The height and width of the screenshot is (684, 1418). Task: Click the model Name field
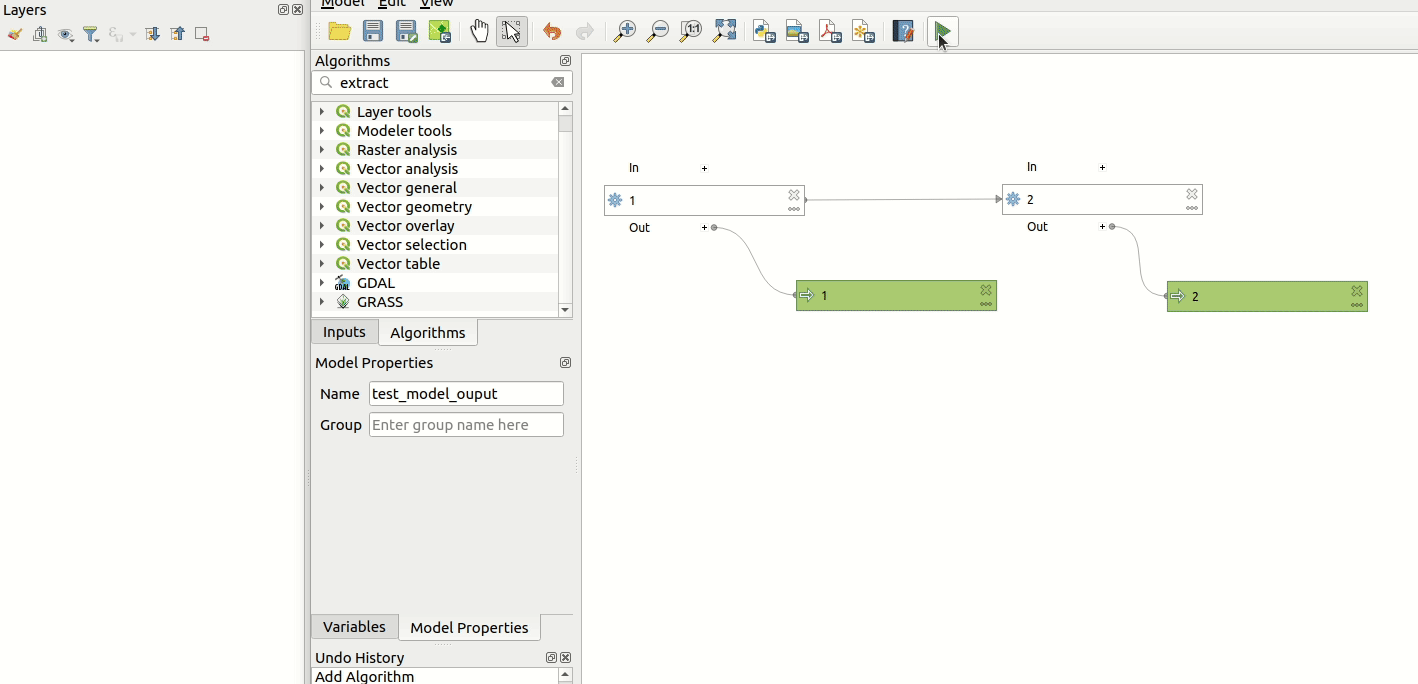[466, 394]
